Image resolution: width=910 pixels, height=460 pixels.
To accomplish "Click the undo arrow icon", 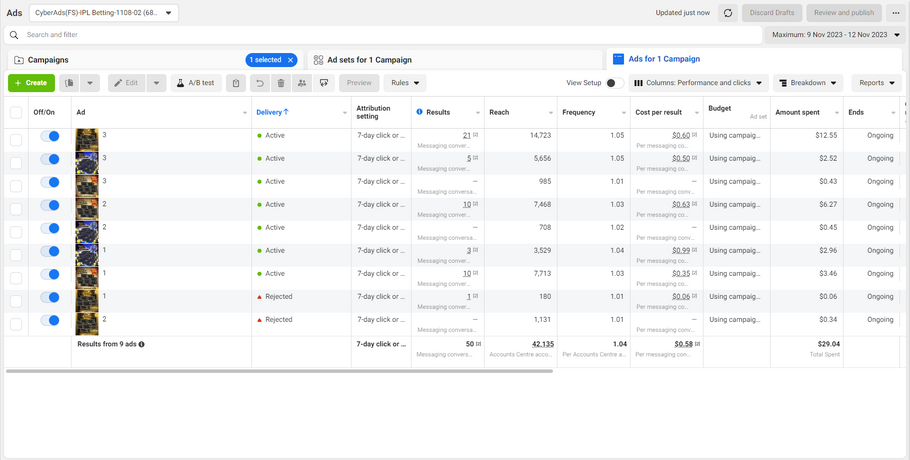I will point(260,83).
